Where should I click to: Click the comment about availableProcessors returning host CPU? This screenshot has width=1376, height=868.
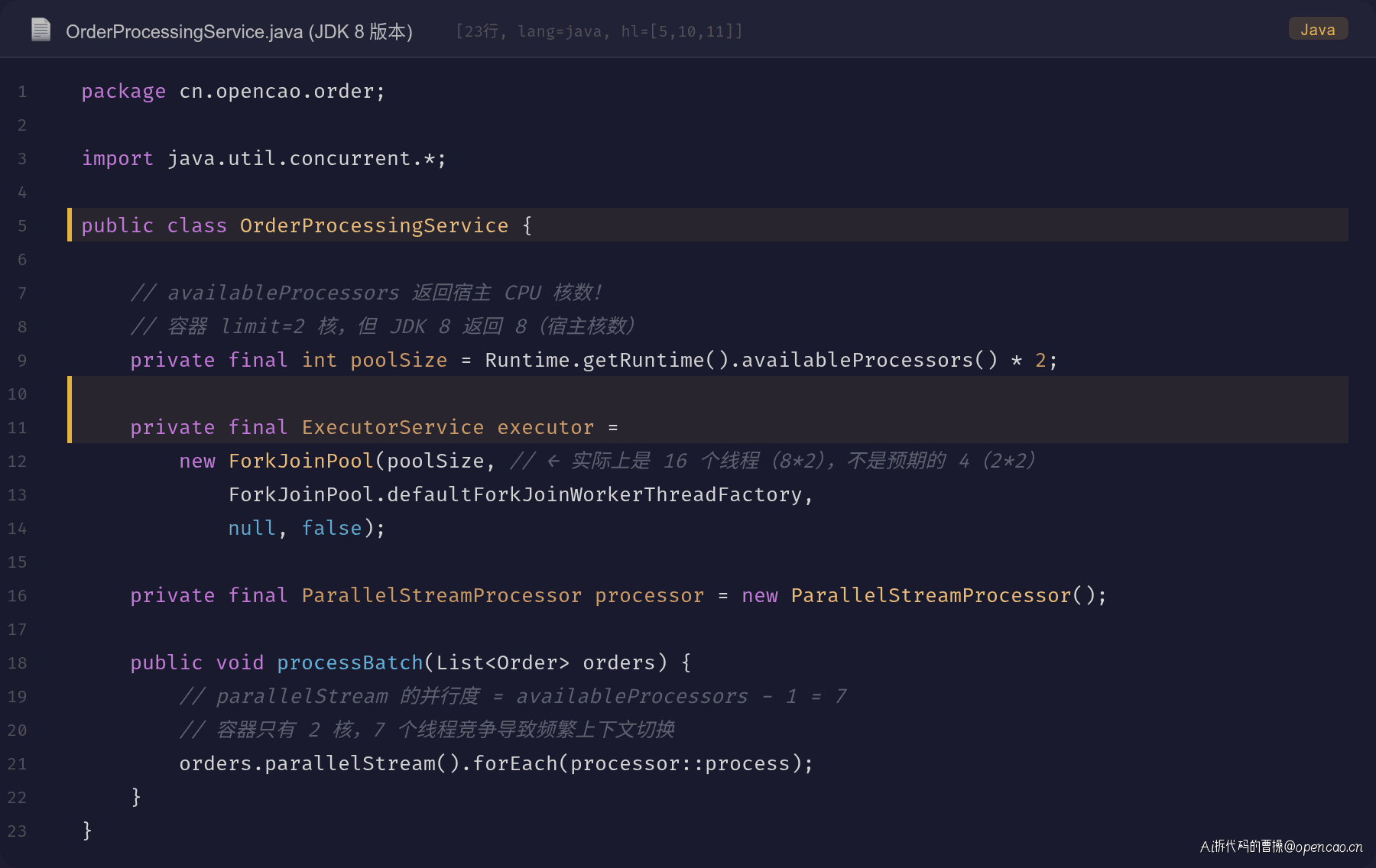pos(366,293)
